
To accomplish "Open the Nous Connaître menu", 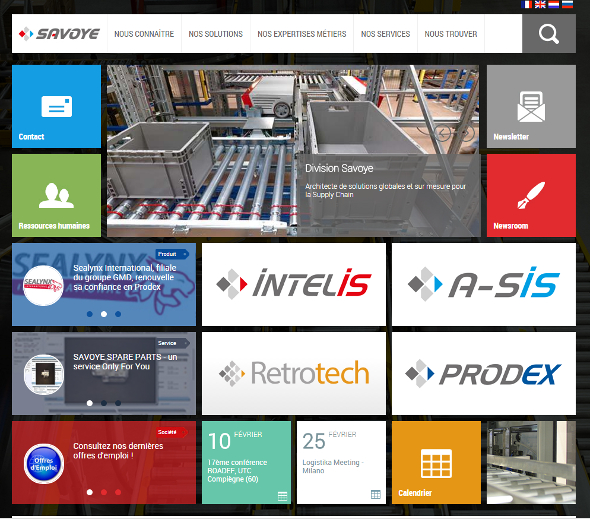I will tap(144, 34).
